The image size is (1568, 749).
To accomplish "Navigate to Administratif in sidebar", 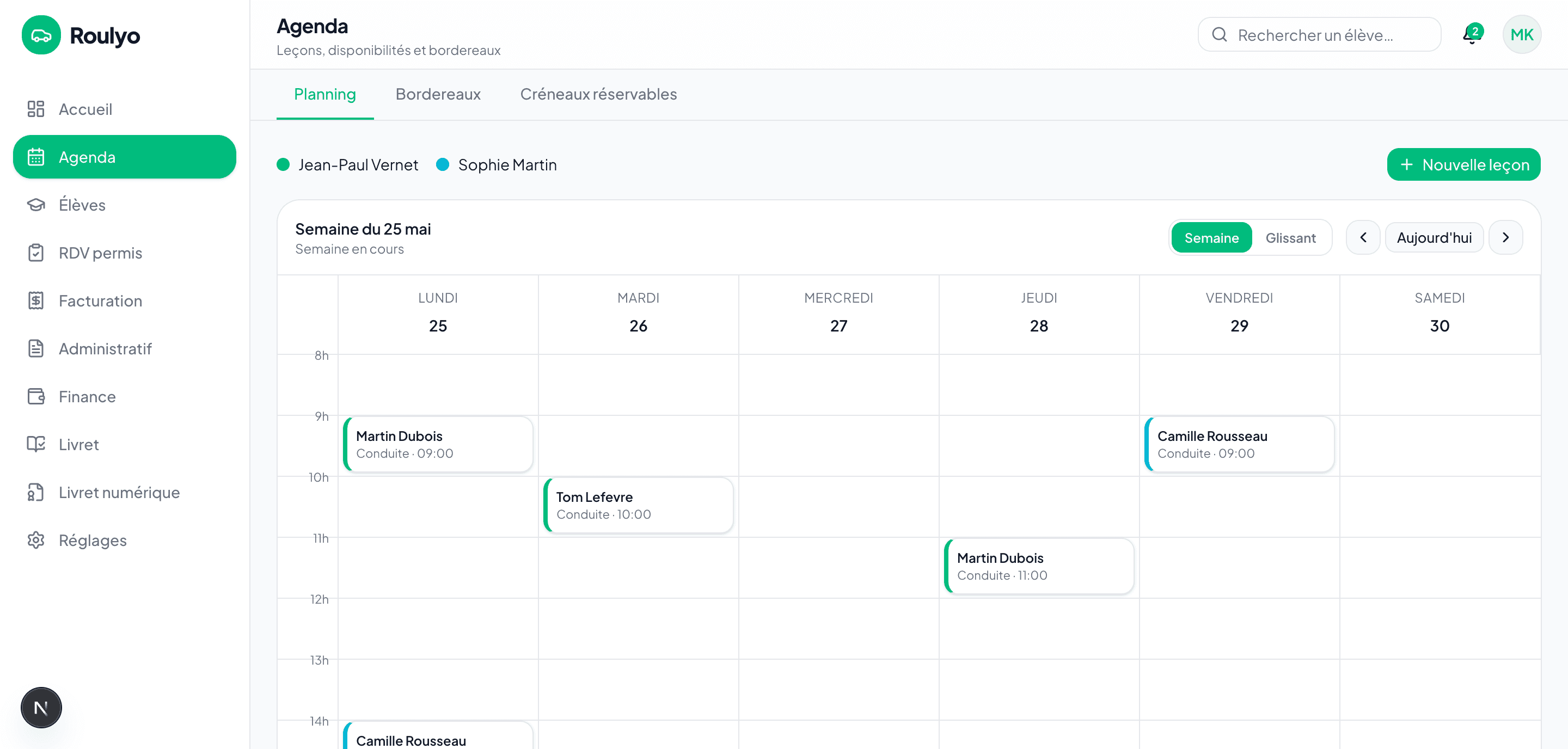I will (x=125, y=348).
